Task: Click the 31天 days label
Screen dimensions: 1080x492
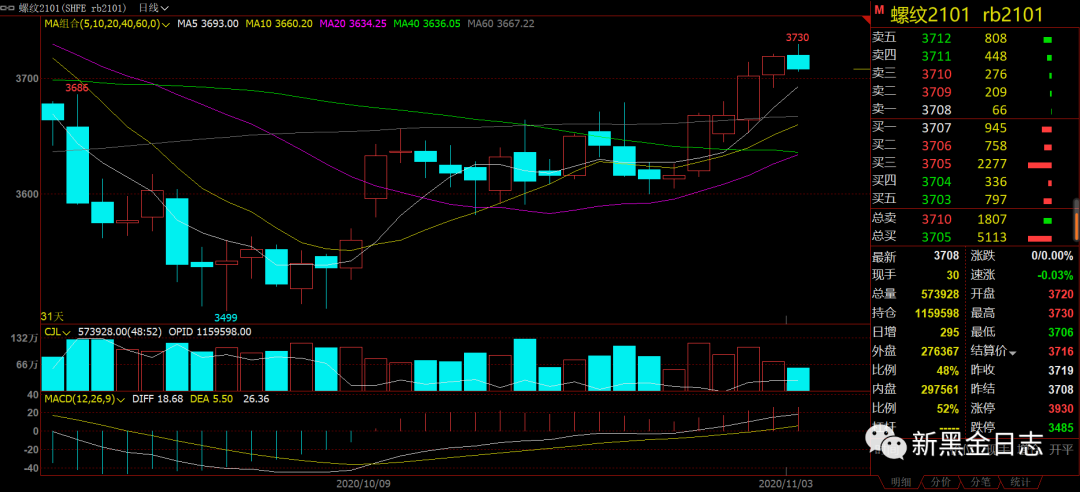Action: tap(52, 316)
